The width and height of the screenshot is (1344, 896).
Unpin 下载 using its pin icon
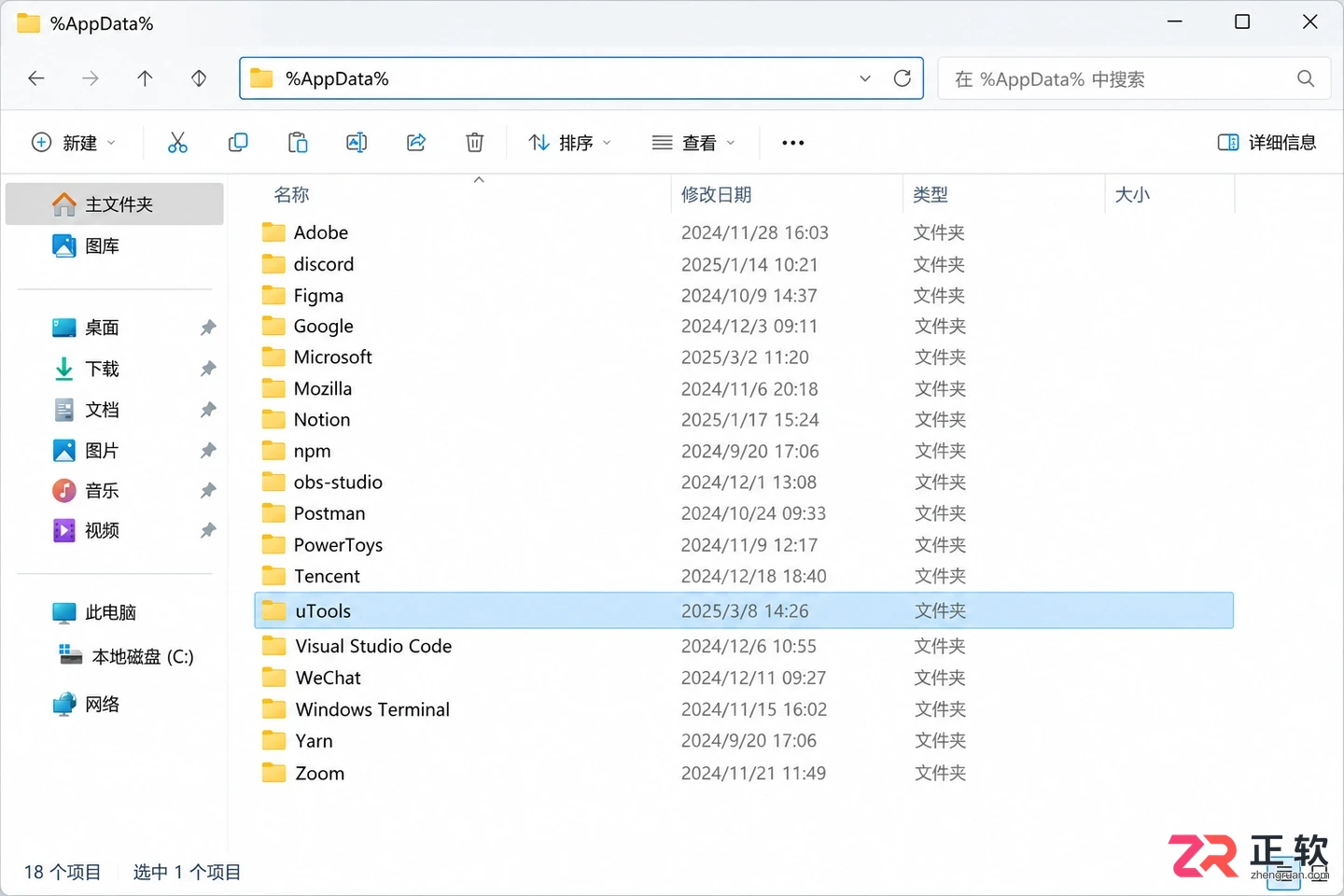pyautogui.click(x=208, y=369)
